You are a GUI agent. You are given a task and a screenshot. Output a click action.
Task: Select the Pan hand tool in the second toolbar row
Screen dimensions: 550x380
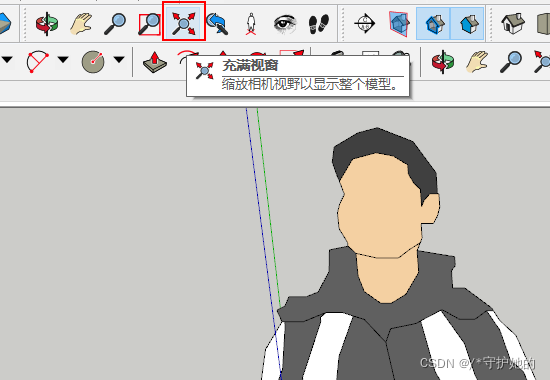[x=477, y=62]
